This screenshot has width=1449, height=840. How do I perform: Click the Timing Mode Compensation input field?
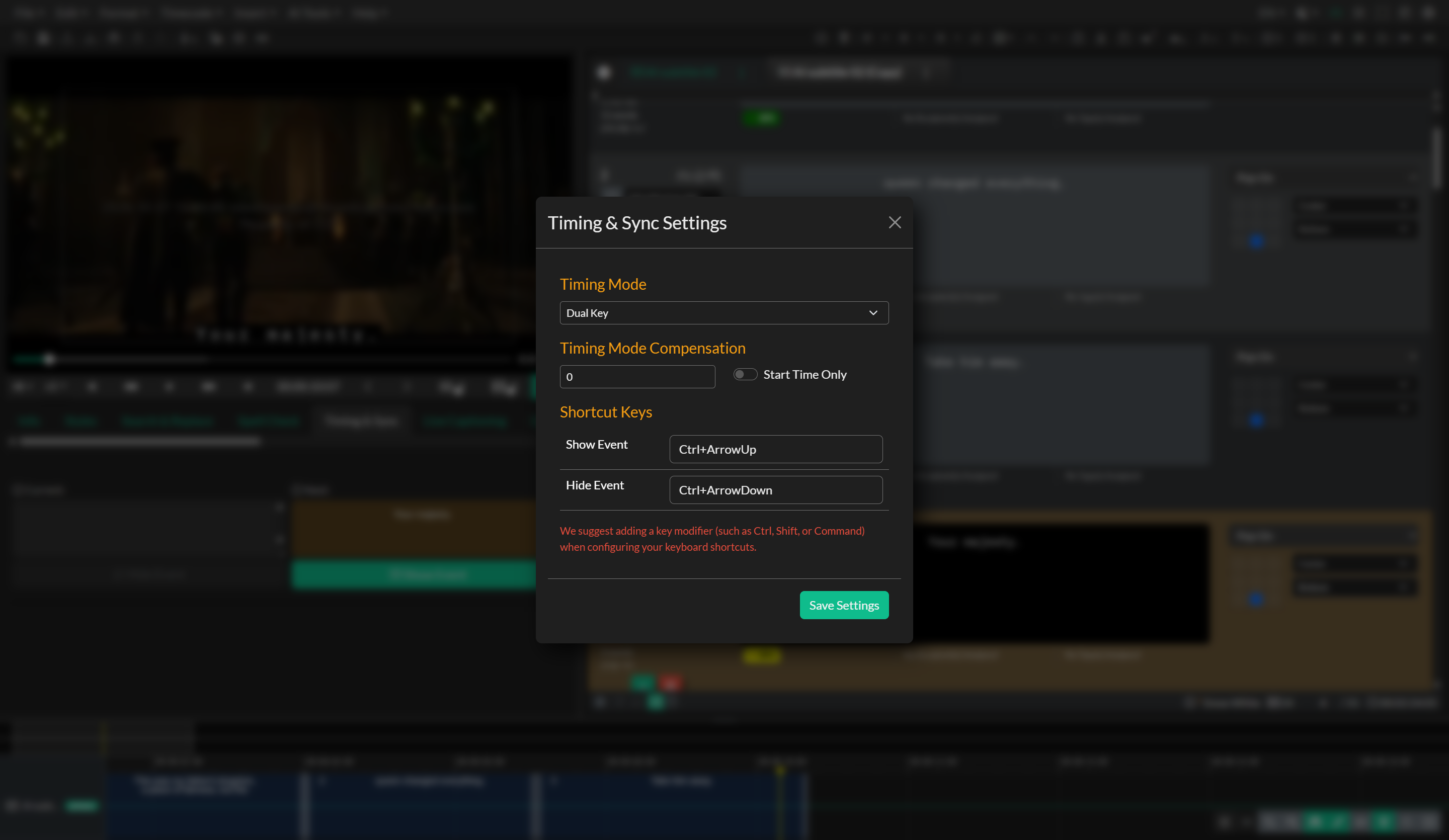(637, 377)
